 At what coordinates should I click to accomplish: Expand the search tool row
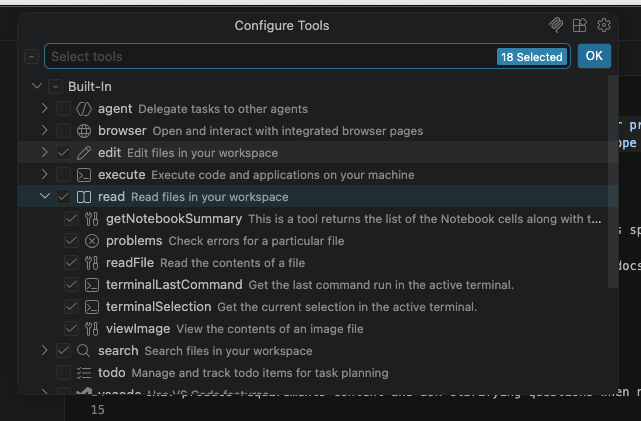tap(45, 350)
